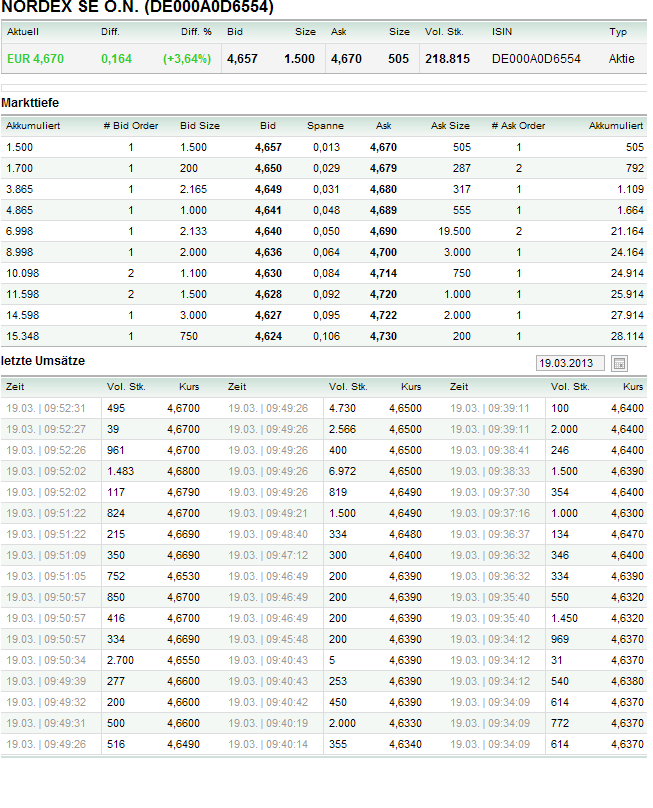653x808 pixels.
Task: Click the Markttiefe section heading
Action: coord(29,104)
